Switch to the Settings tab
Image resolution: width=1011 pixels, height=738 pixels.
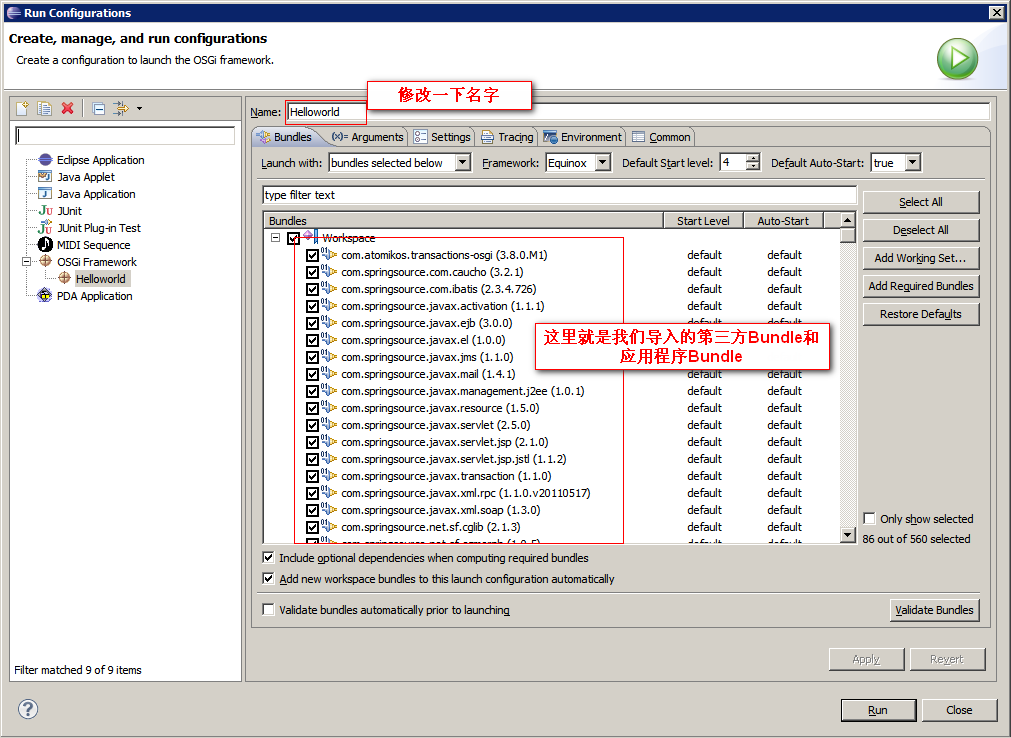click(x=442, y=137)
